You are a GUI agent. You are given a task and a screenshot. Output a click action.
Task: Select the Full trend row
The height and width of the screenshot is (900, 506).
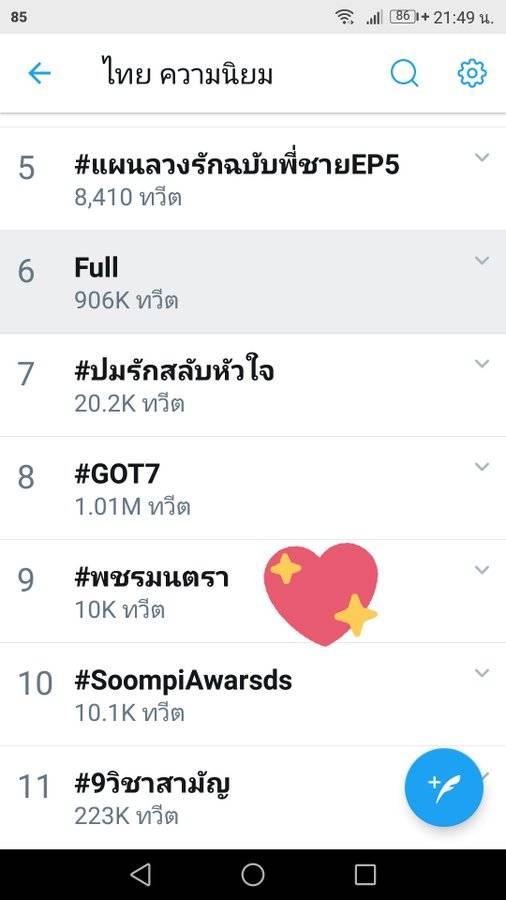point(253,281)
